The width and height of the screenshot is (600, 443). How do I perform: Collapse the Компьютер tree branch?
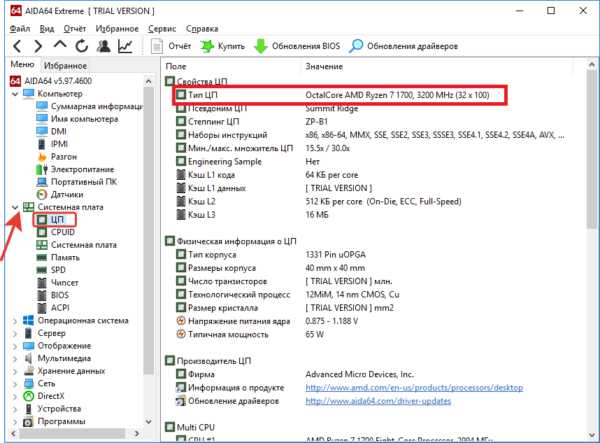tap(15, 94)
